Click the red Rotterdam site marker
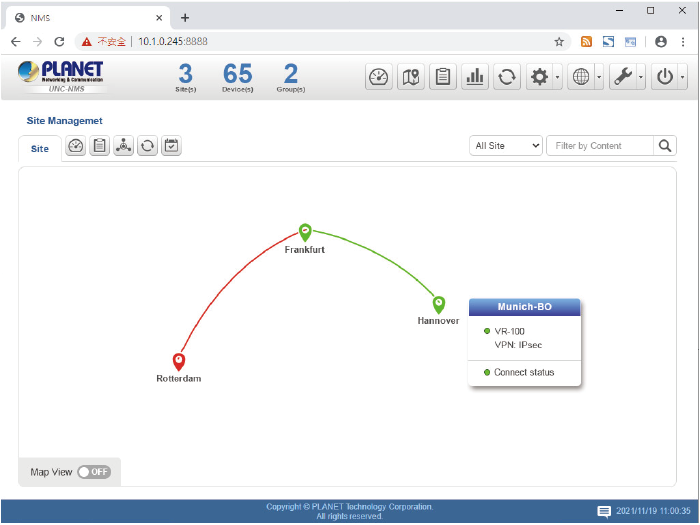 pyautogui.click(x=179, y=361)
